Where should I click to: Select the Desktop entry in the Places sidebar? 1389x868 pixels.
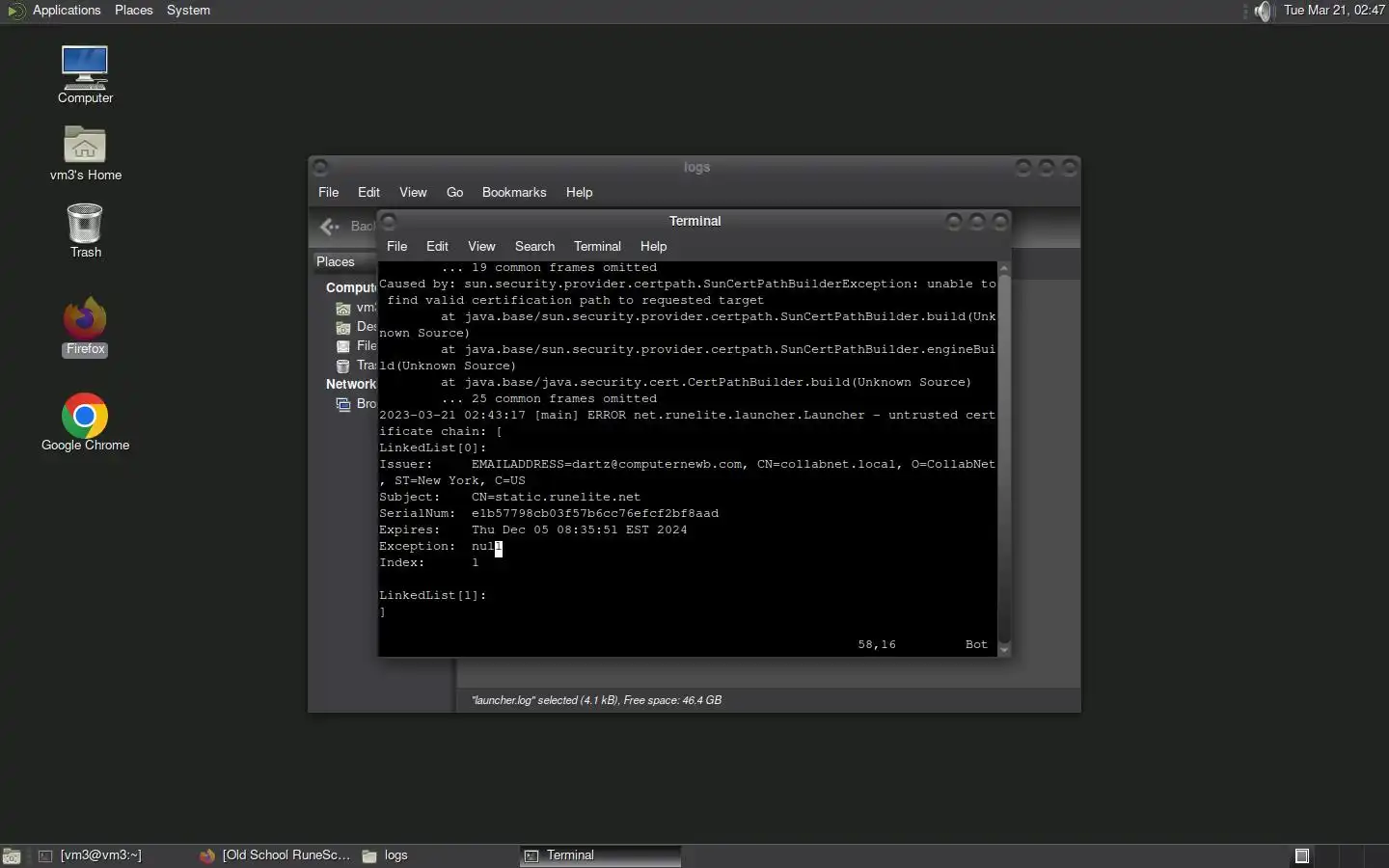[355, 327]
